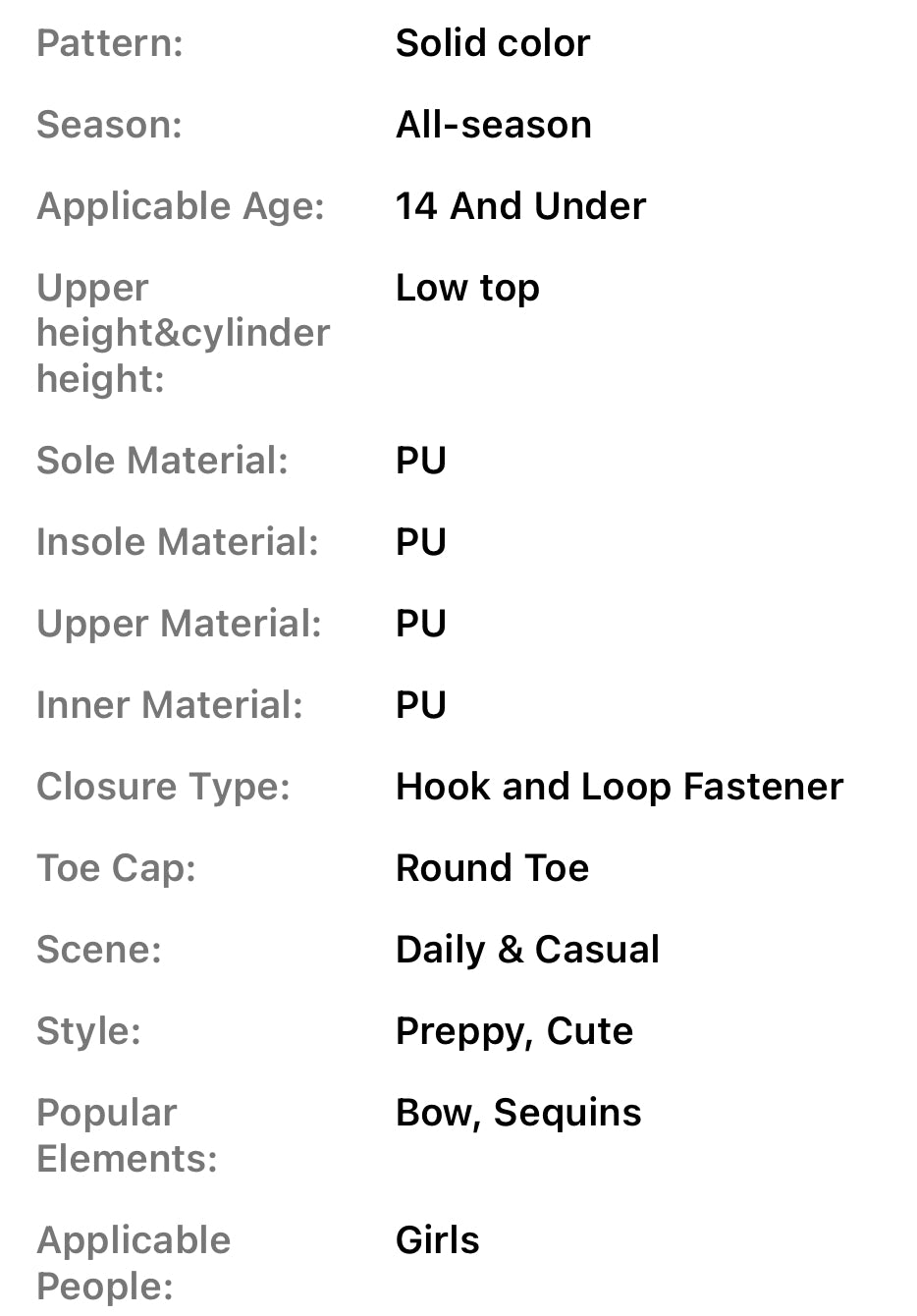Image resolution: width=917 pixels, height=1316 pixels.
Task: Select the "All-season" value text
Action: pyautogui.click(x=493, y=125)
